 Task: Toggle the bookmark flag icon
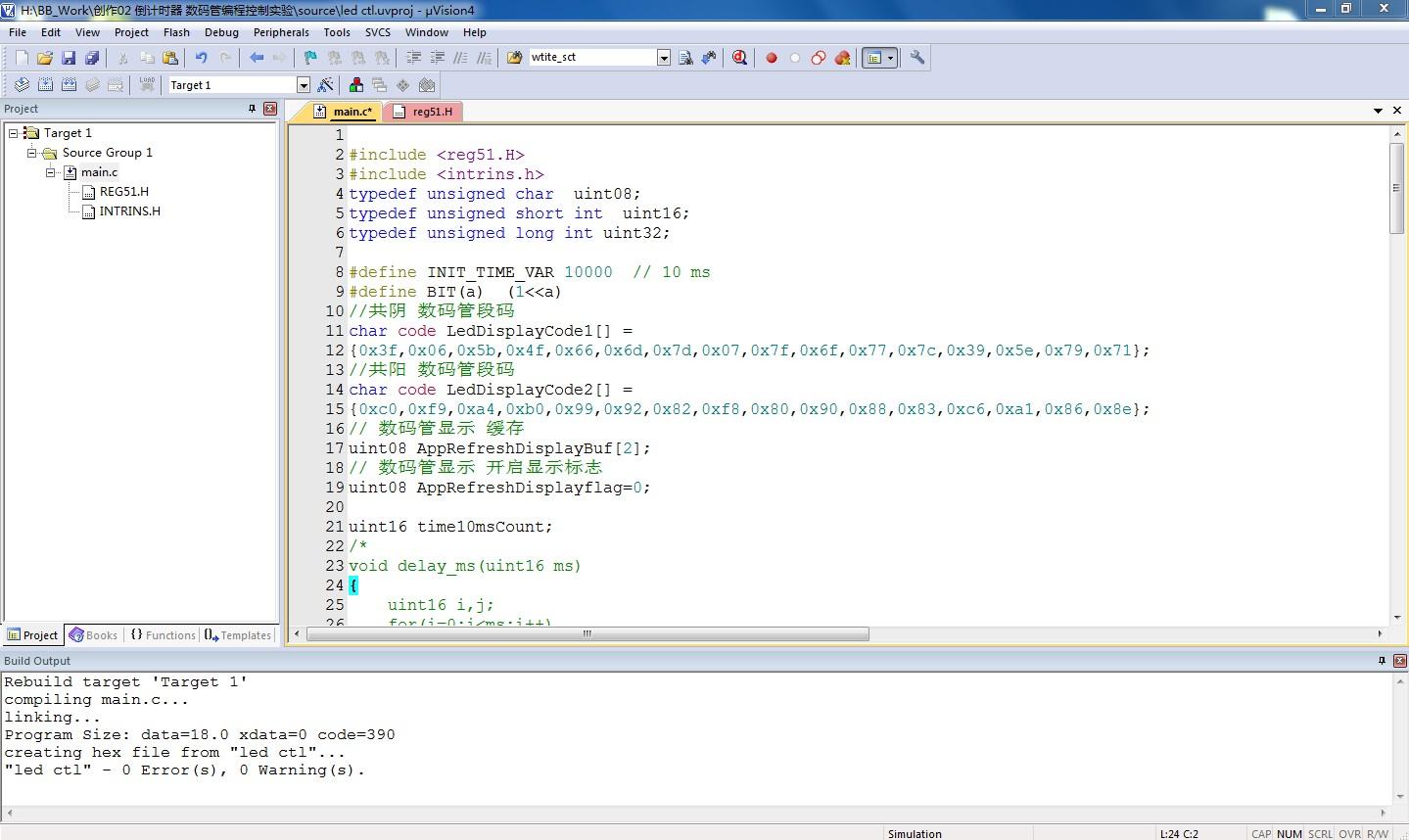click(310, 58)
